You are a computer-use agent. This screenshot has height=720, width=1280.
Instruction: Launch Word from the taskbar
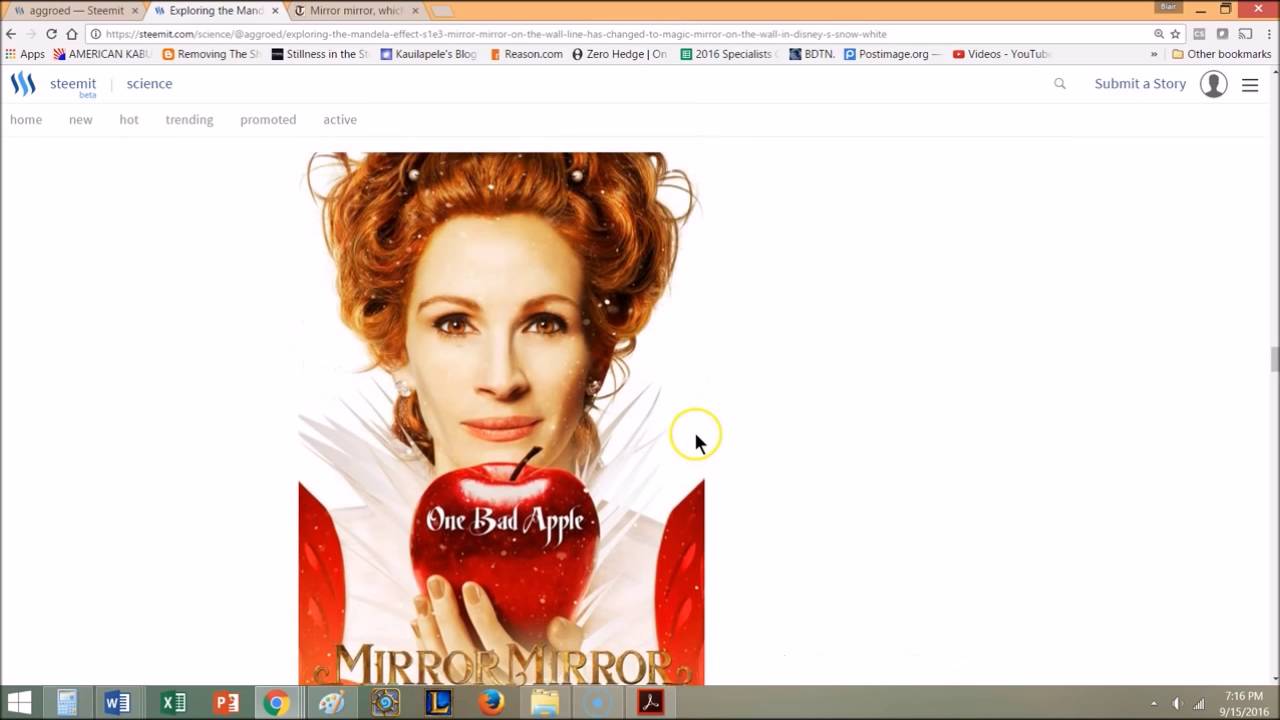click(117, 703)
